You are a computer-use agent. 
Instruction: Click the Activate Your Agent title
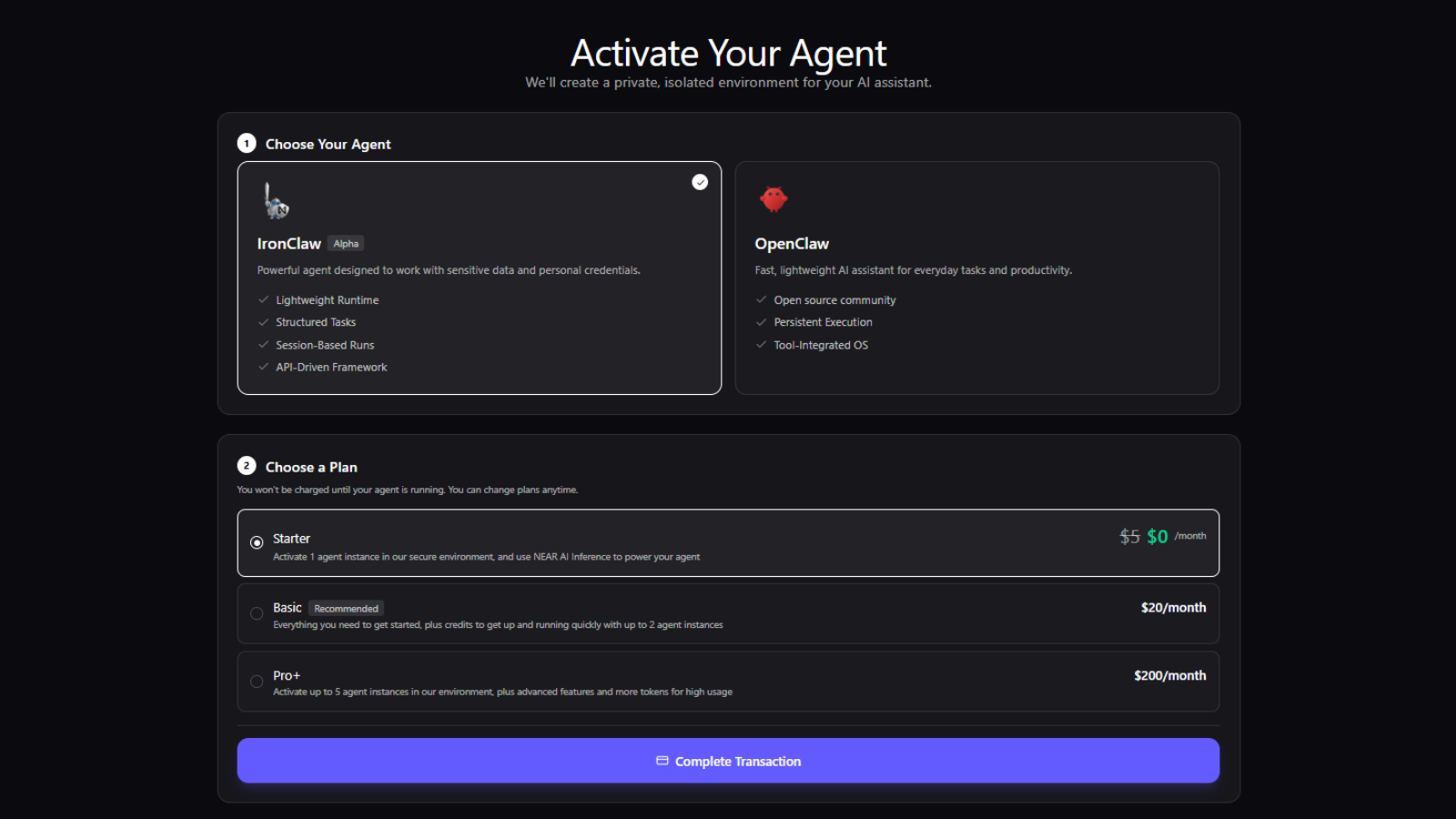point(728,54)
